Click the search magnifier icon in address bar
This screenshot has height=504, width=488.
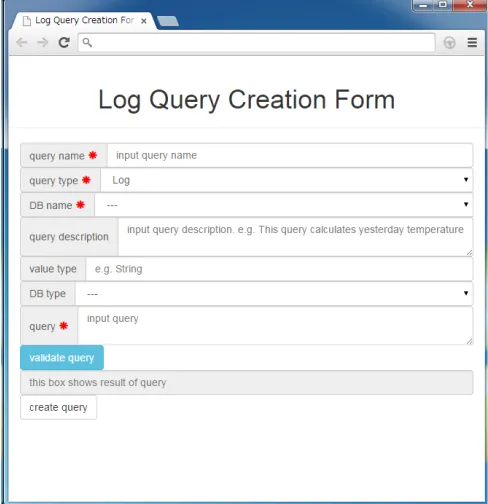[87, 42]
